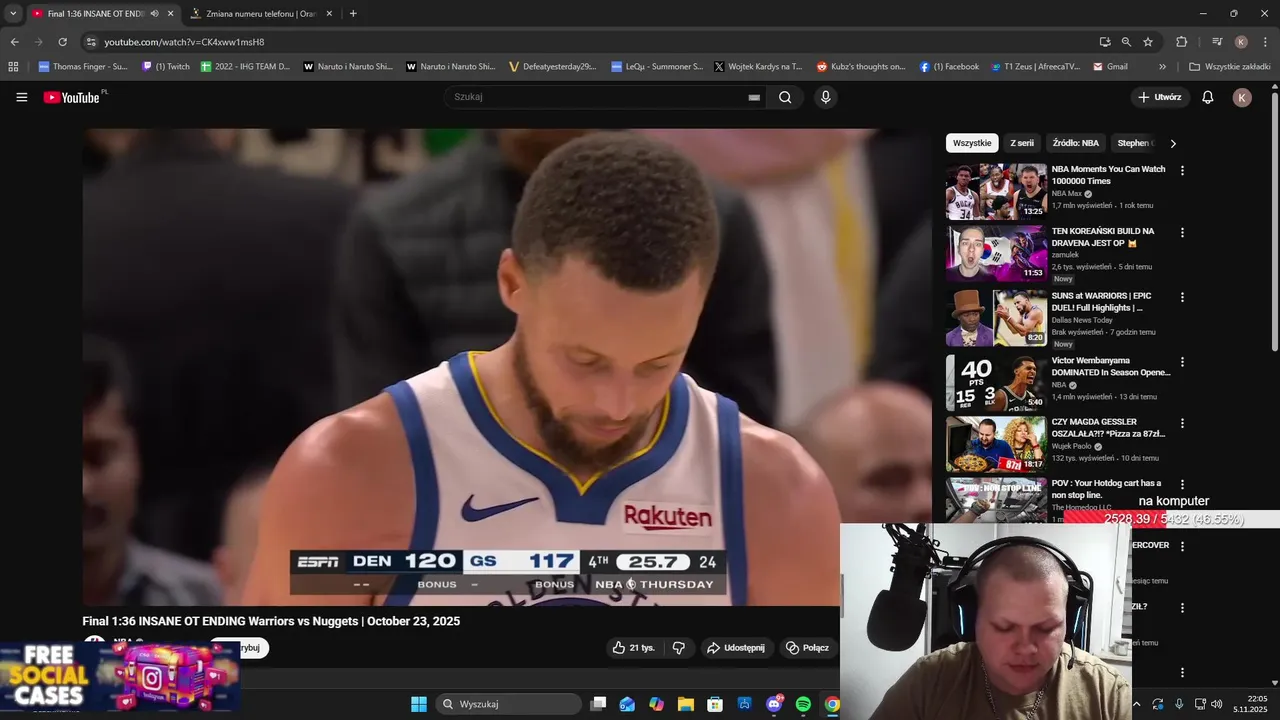Open the (1) Facebook bookmark
The width and height of the screenshot is (1280, 720).
948,67
